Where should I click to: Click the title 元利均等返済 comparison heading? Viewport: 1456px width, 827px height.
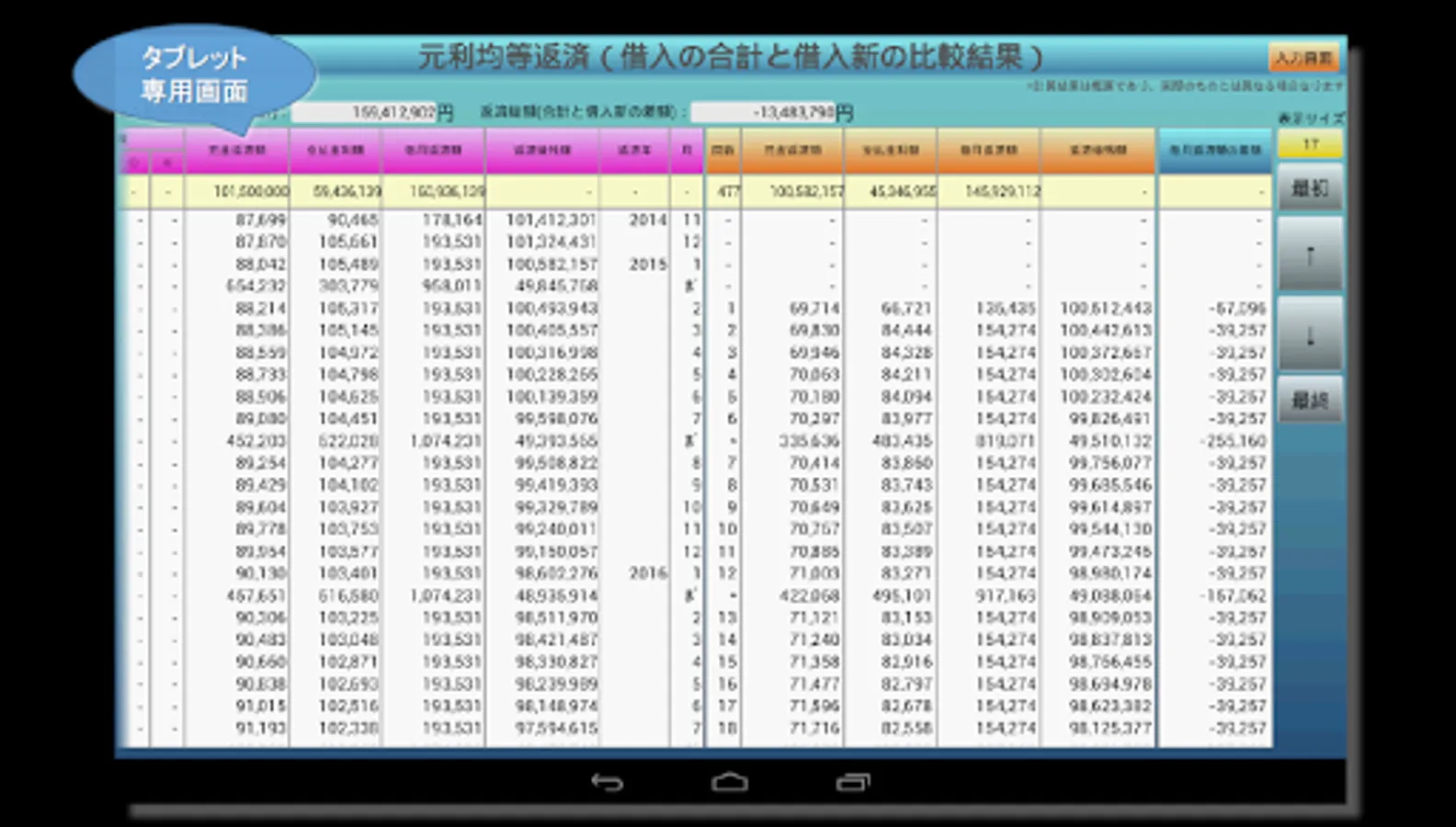tap(731, 57)
